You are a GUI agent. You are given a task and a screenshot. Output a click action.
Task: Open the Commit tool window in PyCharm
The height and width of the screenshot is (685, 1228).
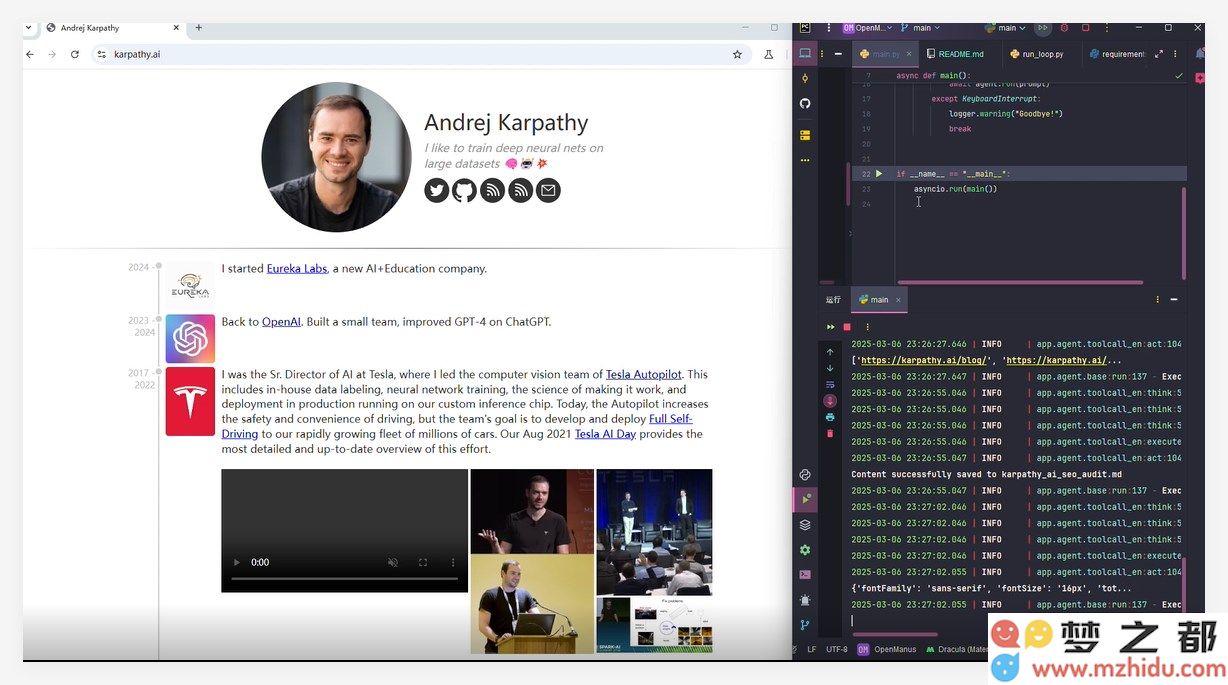coord(805,78)
